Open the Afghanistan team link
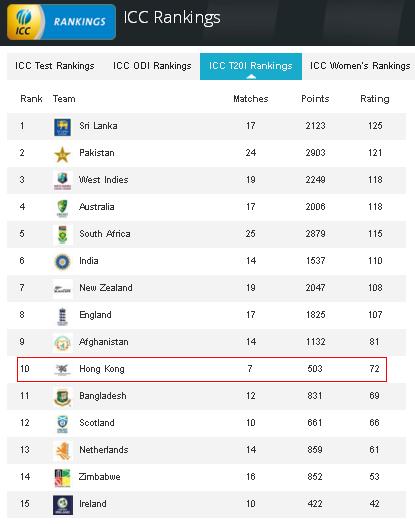Screen dimensions: 415x524 coord(104,342)
